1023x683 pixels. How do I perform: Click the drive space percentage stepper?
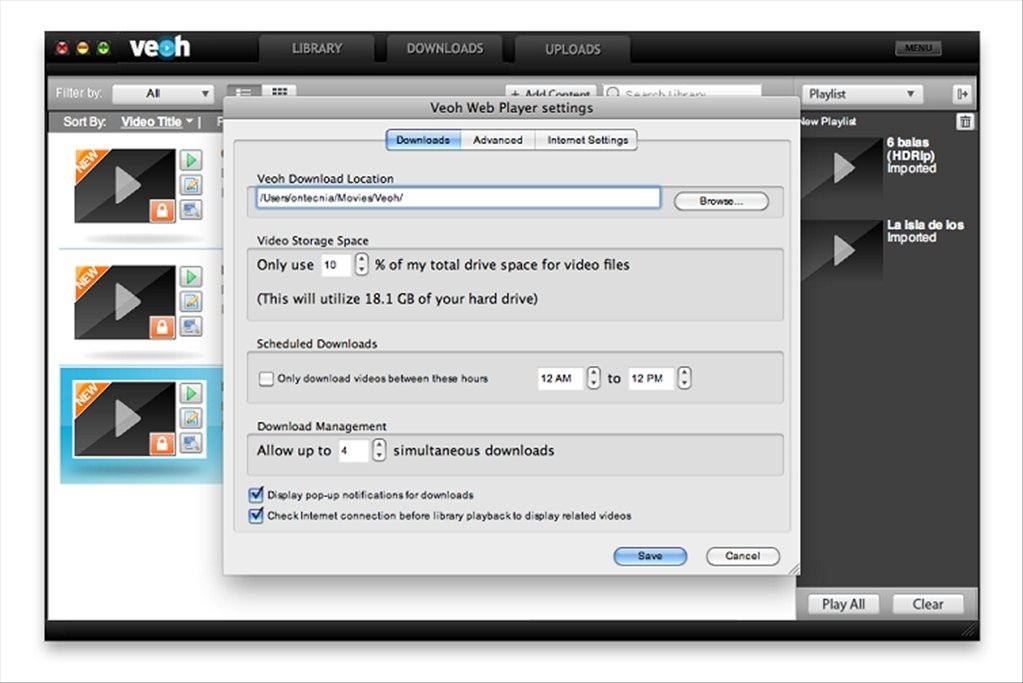click(361, 264)
